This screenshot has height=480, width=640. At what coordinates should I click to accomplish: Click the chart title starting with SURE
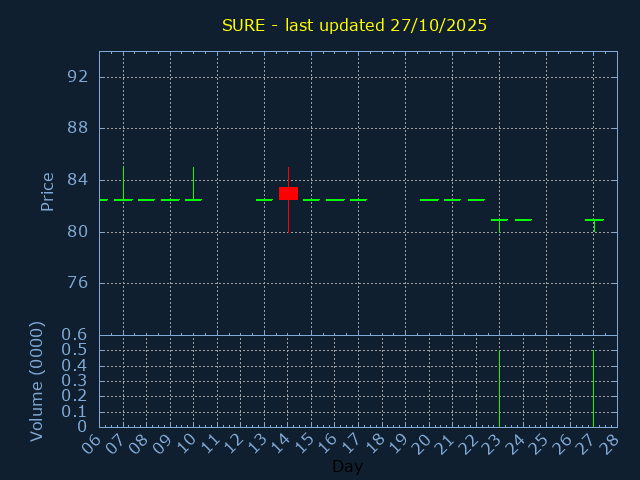coord(354,25)
